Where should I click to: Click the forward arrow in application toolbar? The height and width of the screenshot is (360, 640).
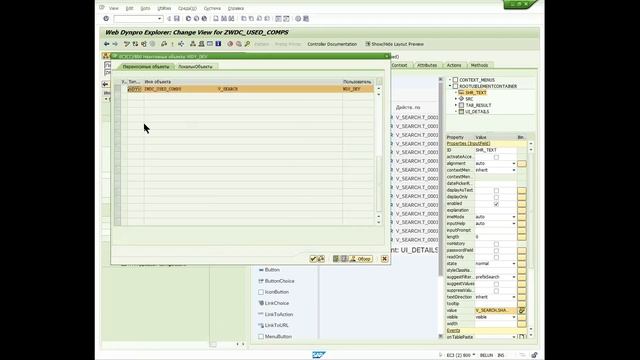coord(116,44)
